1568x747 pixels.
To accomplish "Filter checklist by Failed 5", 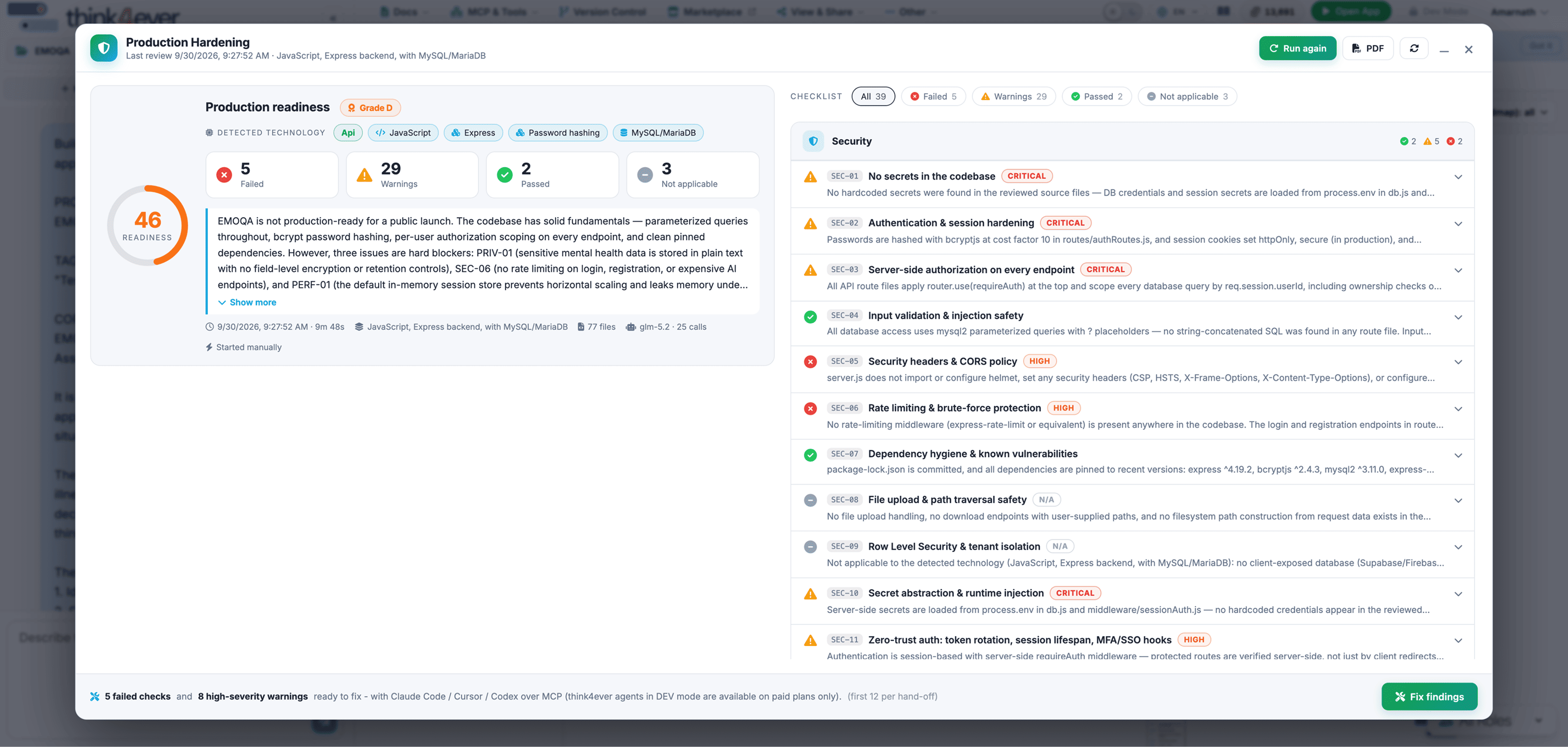I will (933, 96).
